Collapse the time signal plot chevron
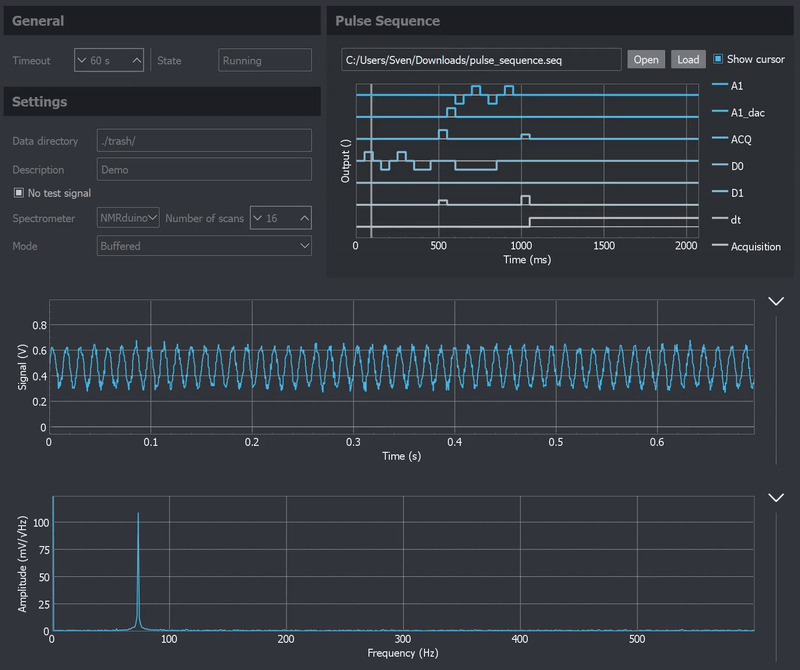The width and height of the screenshot is (800, 670). coord(775,300)
